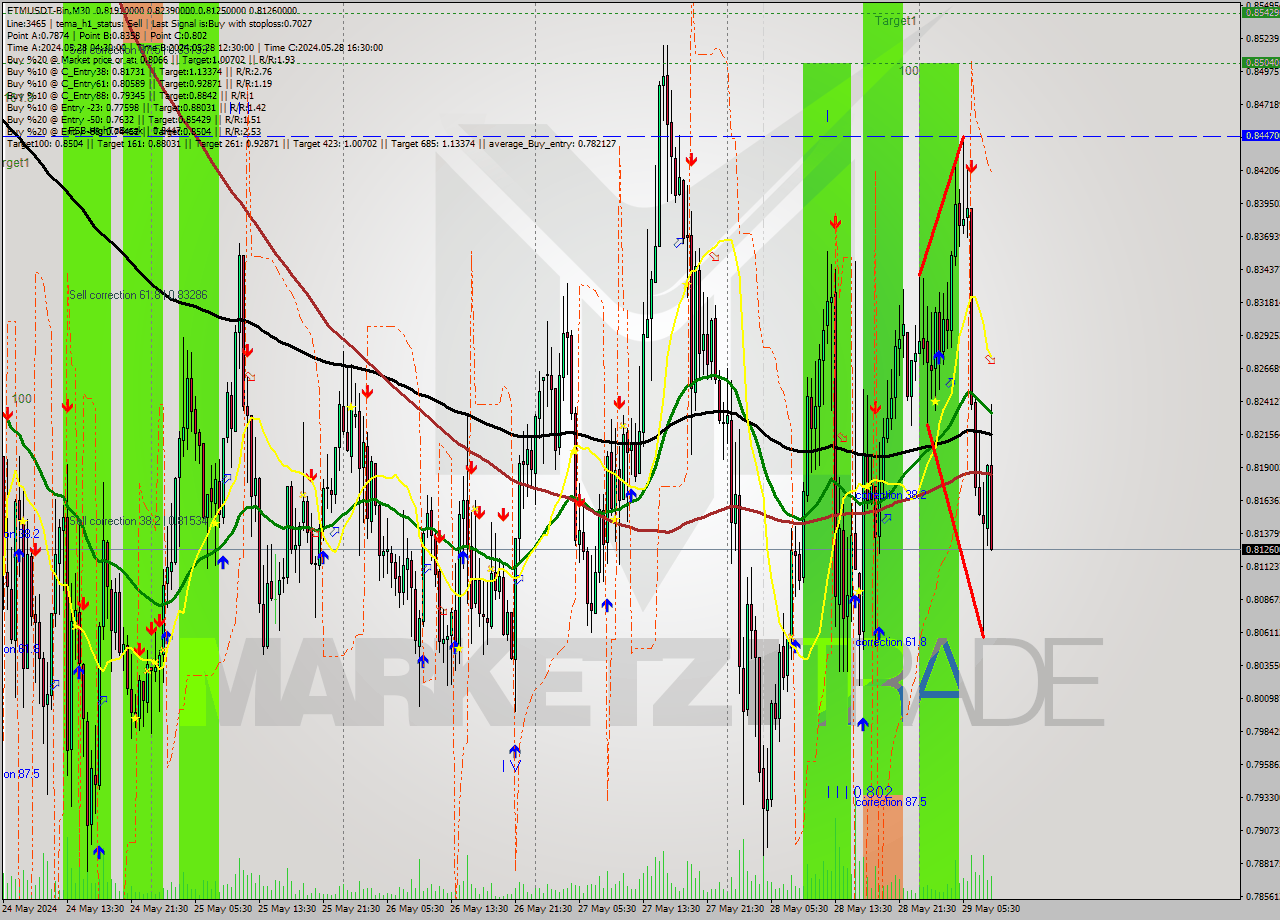This screenshot has width=1280, height=920.
Task: Click the '28 May 05:30' time axis label
Action: click(x=799, y=909)
